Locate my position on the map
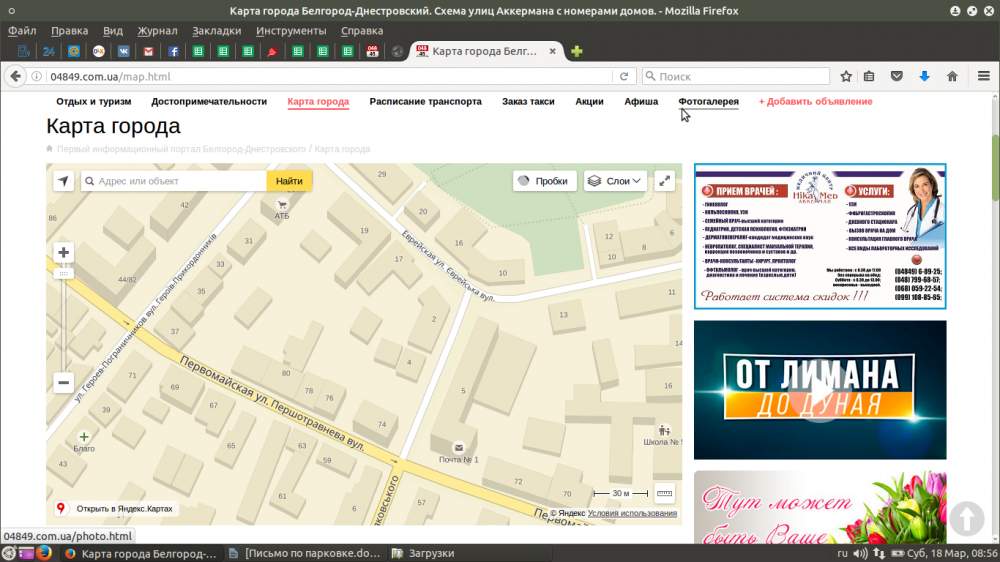 click(x=63, y=181)
